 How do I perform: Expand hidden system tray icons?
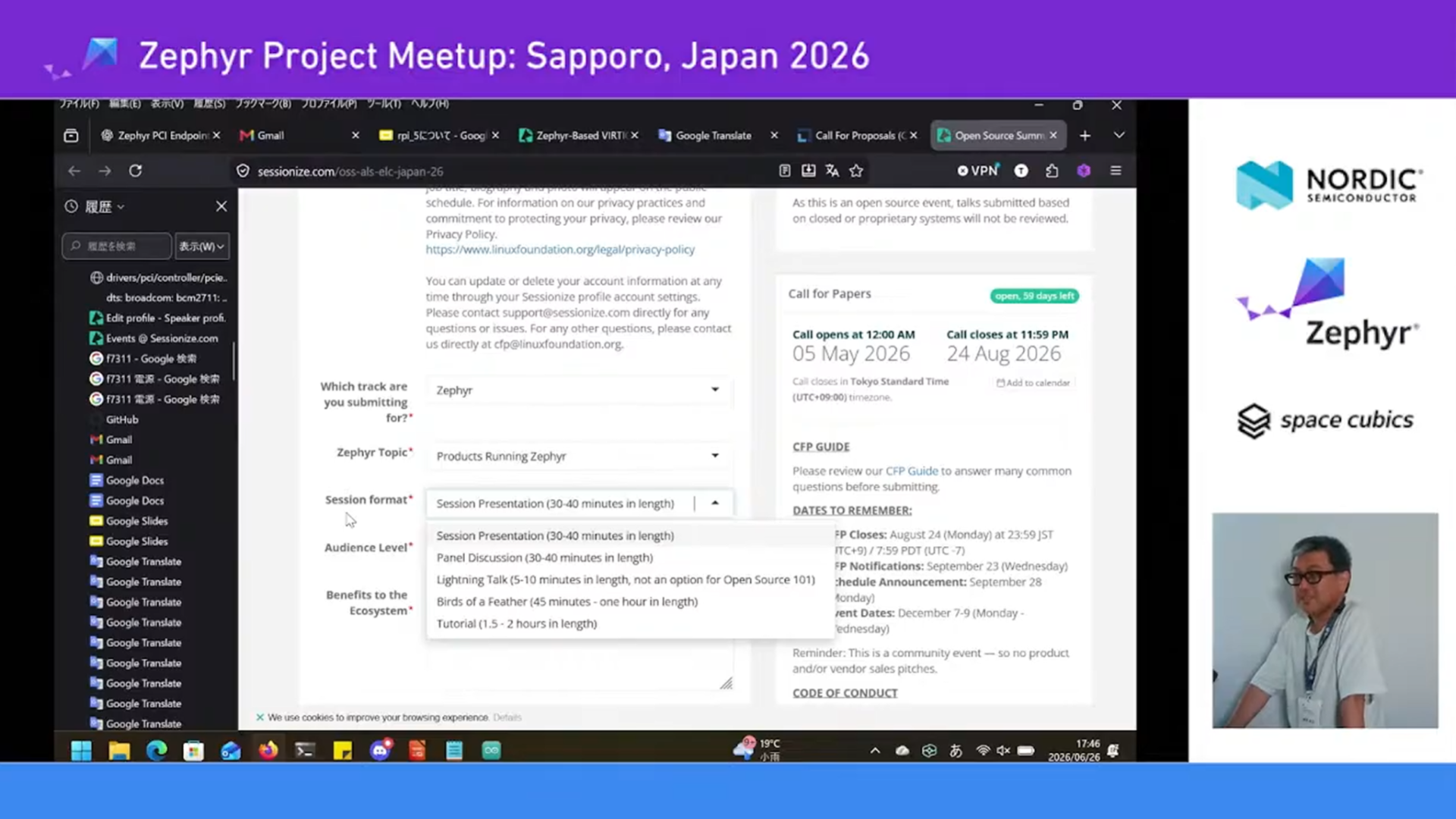tap(875, 751)
